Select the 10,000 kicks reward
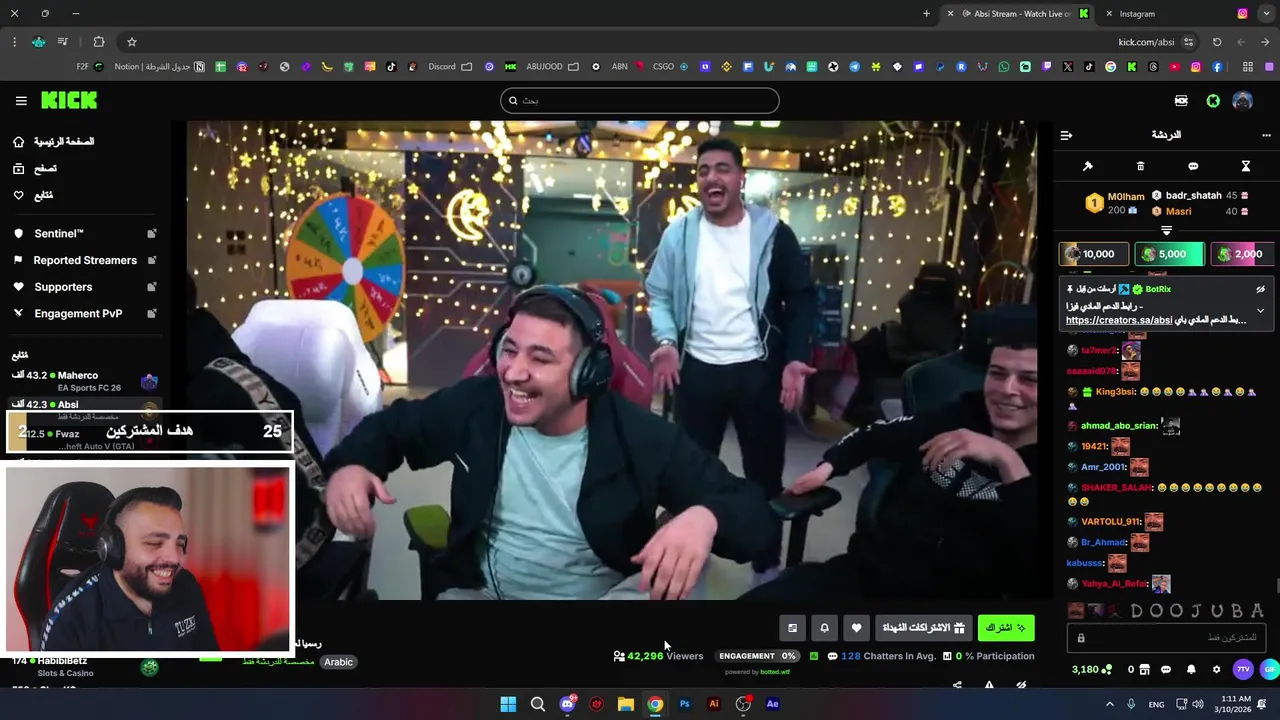This screenshot has width=1280, height=720. 1094,254
